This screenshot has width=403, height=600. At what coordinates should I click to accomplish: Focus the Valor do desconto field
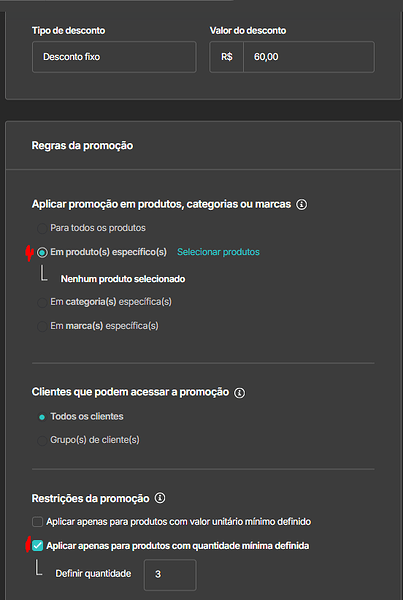point(309,57)
